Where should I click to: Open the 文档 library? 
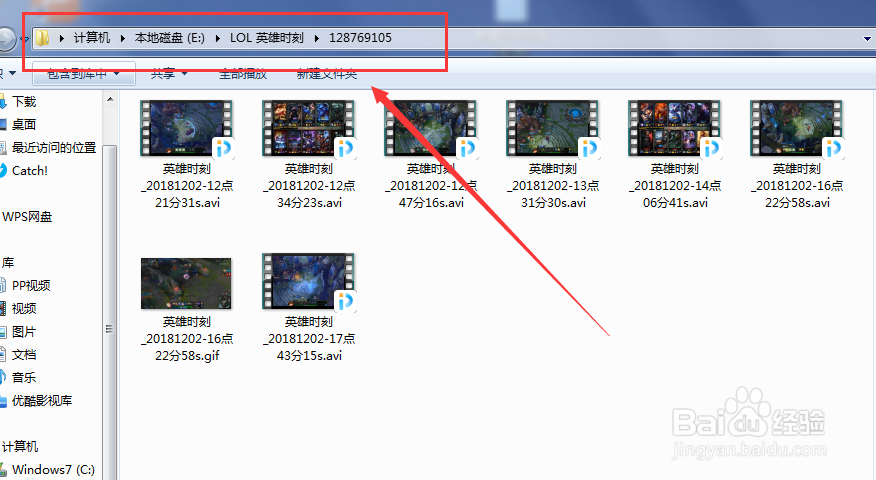tap(24, 355)
